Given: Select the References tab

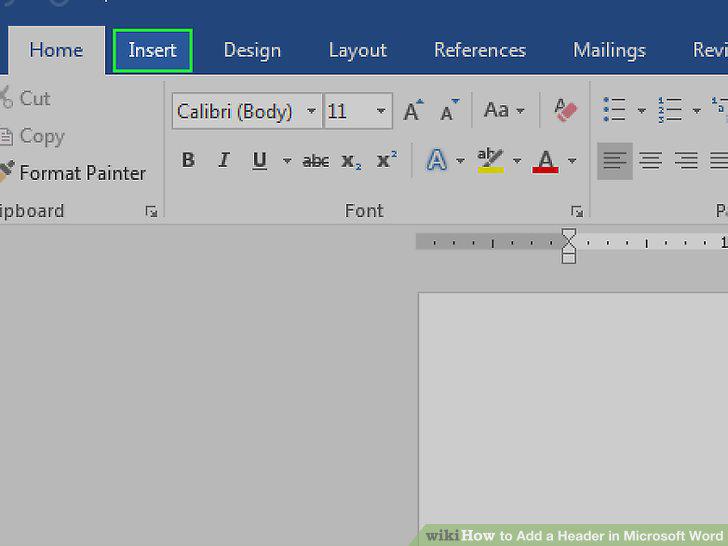Looking at the screenshot, I should [x=480, y=50].
